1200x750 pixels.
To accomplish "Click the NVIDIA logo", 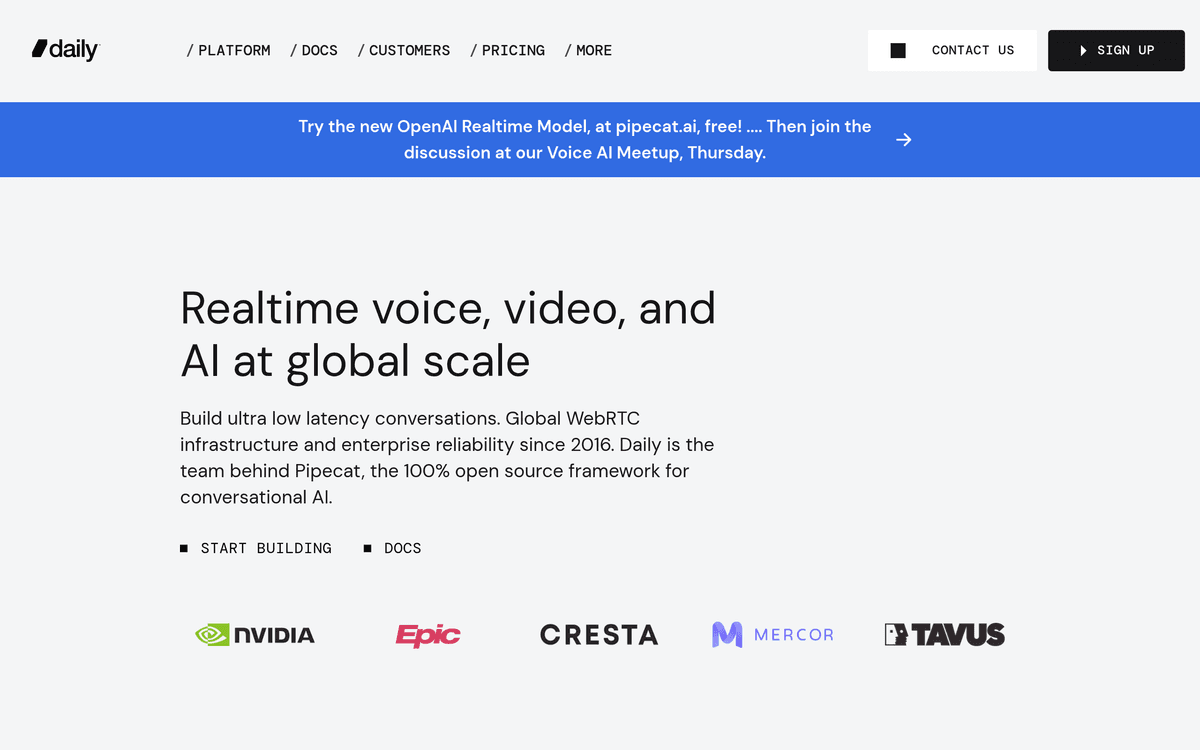I will point(255,635).
